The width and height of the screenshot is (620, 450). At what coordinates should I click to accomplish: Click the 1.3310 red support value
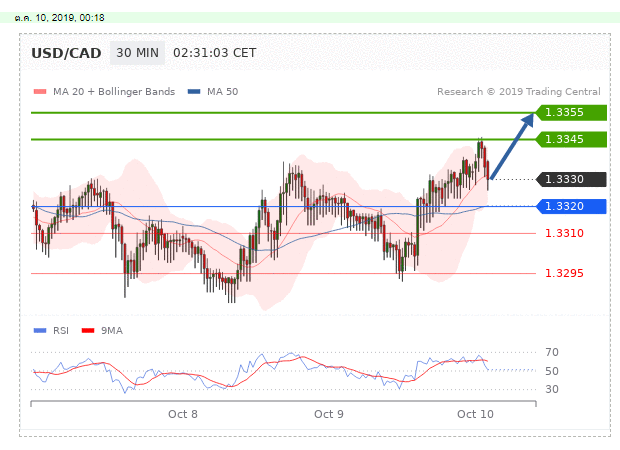564,233
